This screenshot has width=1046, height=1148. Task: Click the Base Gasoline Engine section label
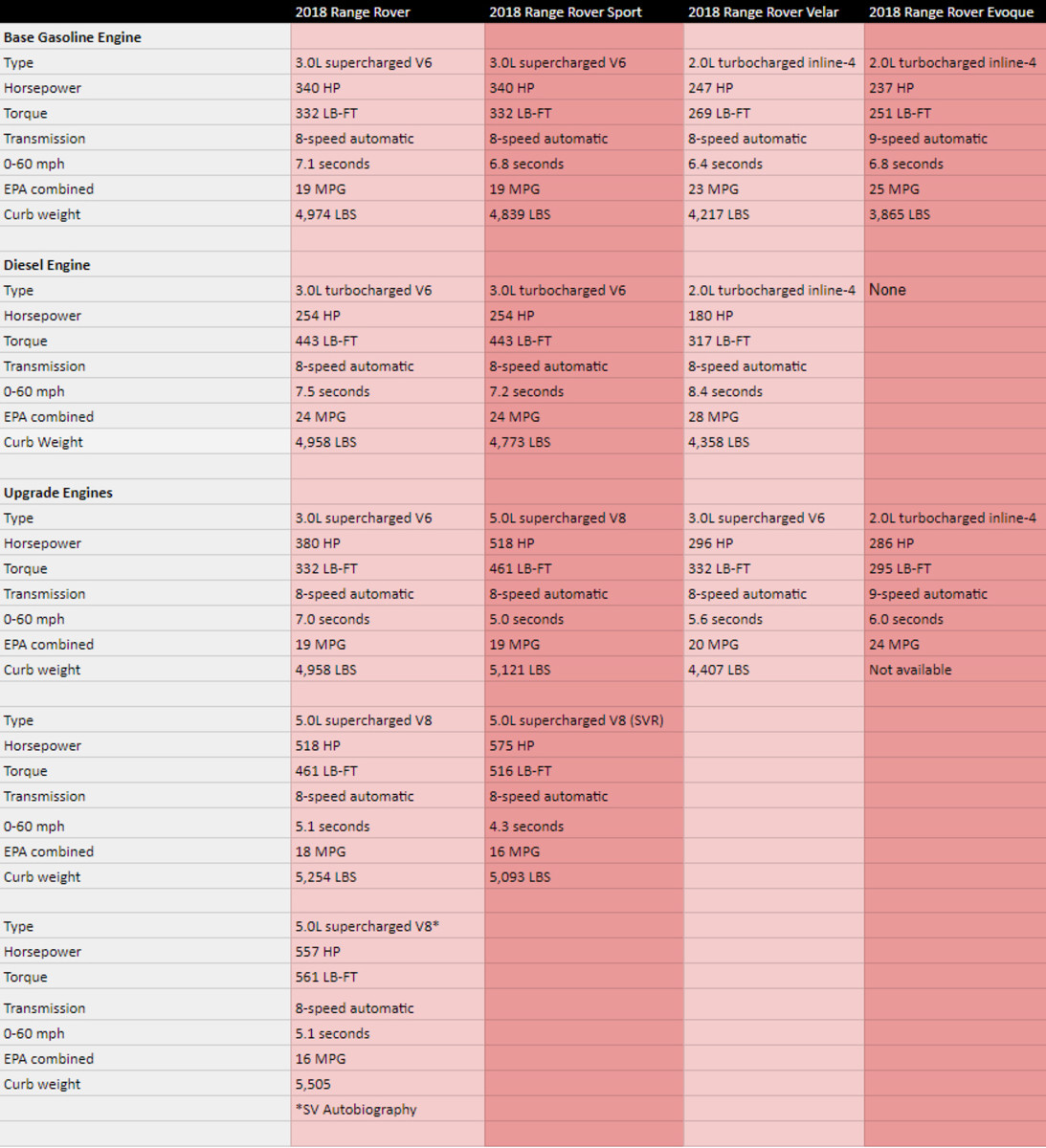tap(73, 37)
